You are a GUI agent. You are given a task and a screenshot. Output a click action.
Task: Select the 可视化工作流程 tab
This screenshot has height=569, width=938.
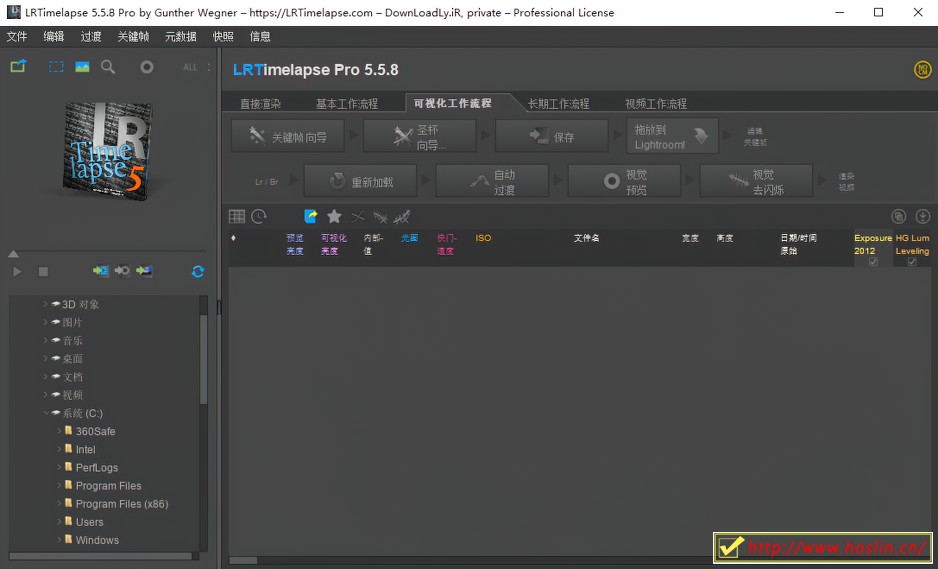coord(453,103)
